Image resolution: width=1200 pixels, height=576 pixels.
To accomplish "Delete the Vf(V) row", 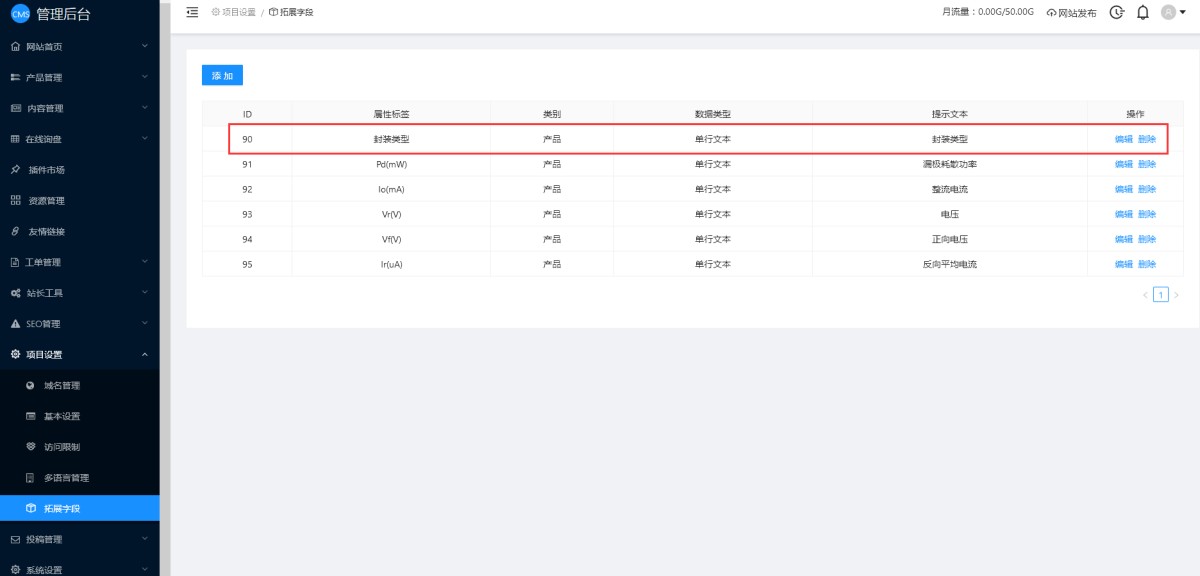I will pyautogui.click(x=1147, y=239).
